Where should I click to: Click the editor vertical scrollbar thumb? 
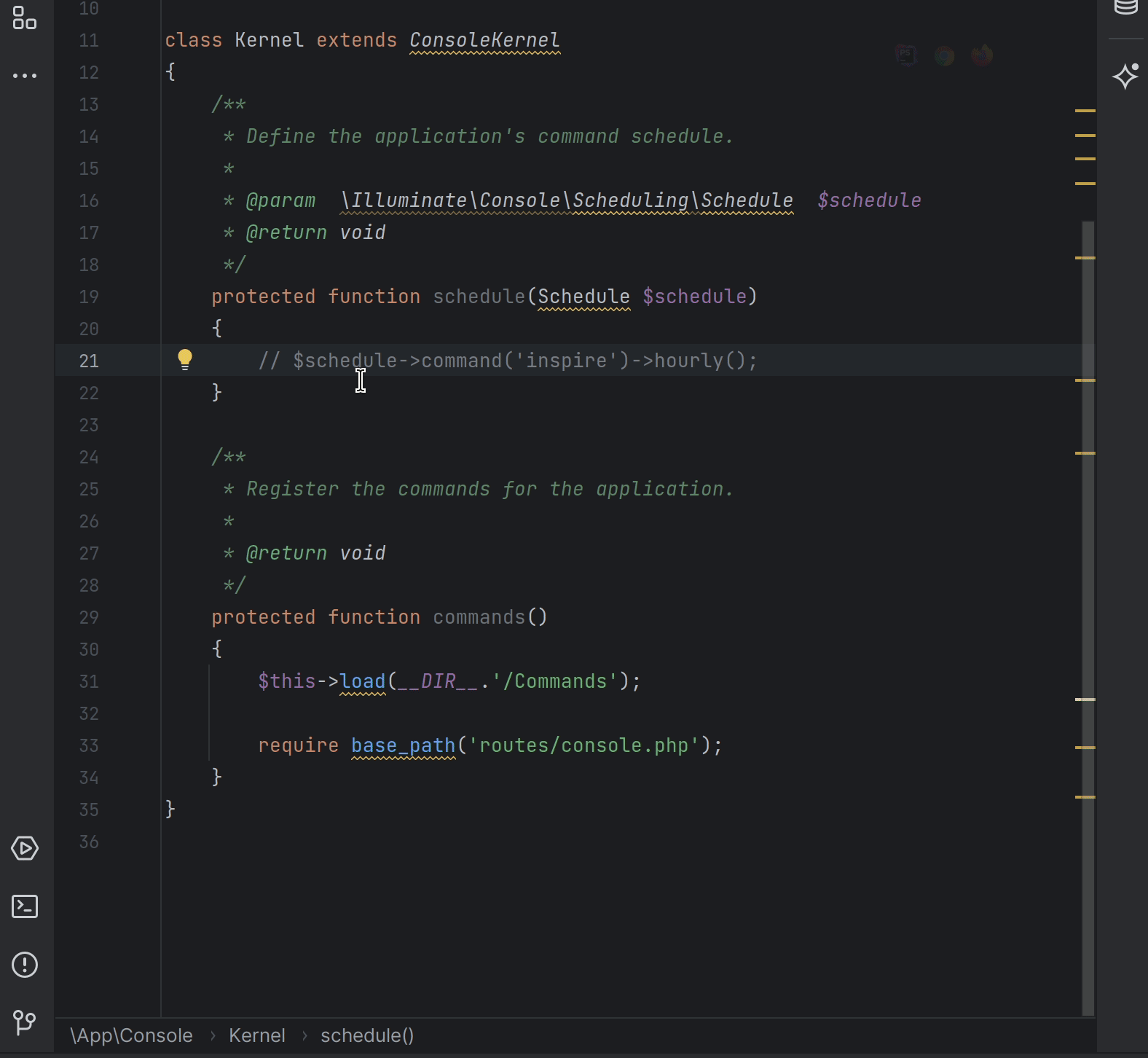pos(1088,618)
